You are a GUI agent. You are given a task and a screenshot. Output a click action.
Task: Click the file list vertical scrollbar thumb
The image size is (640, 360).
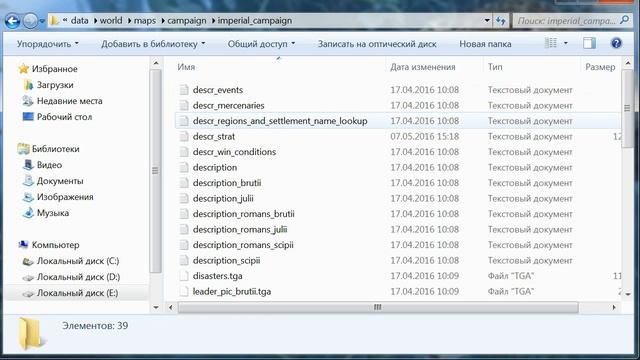point(627,108)
